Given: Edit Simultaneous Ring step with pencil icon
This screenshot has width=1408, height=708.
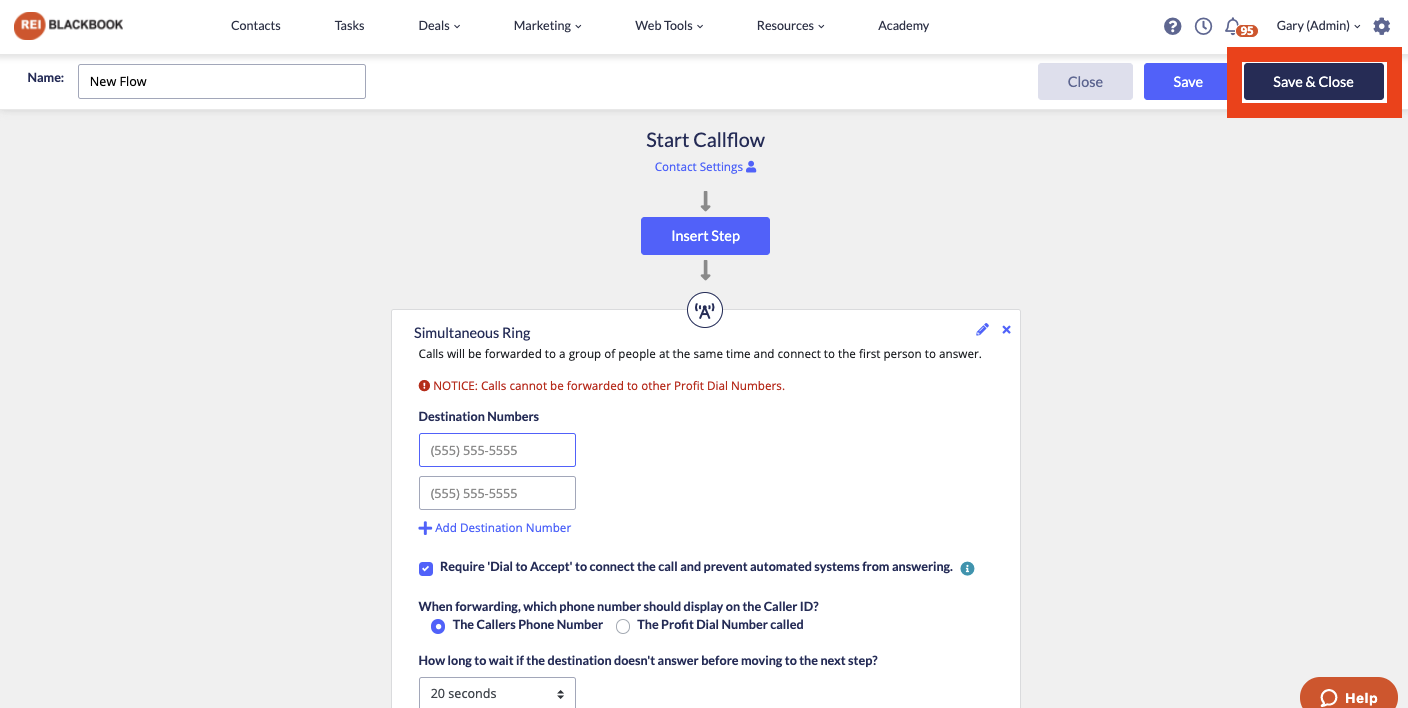Looking at the screenshot, I should [x=982, y=329].
